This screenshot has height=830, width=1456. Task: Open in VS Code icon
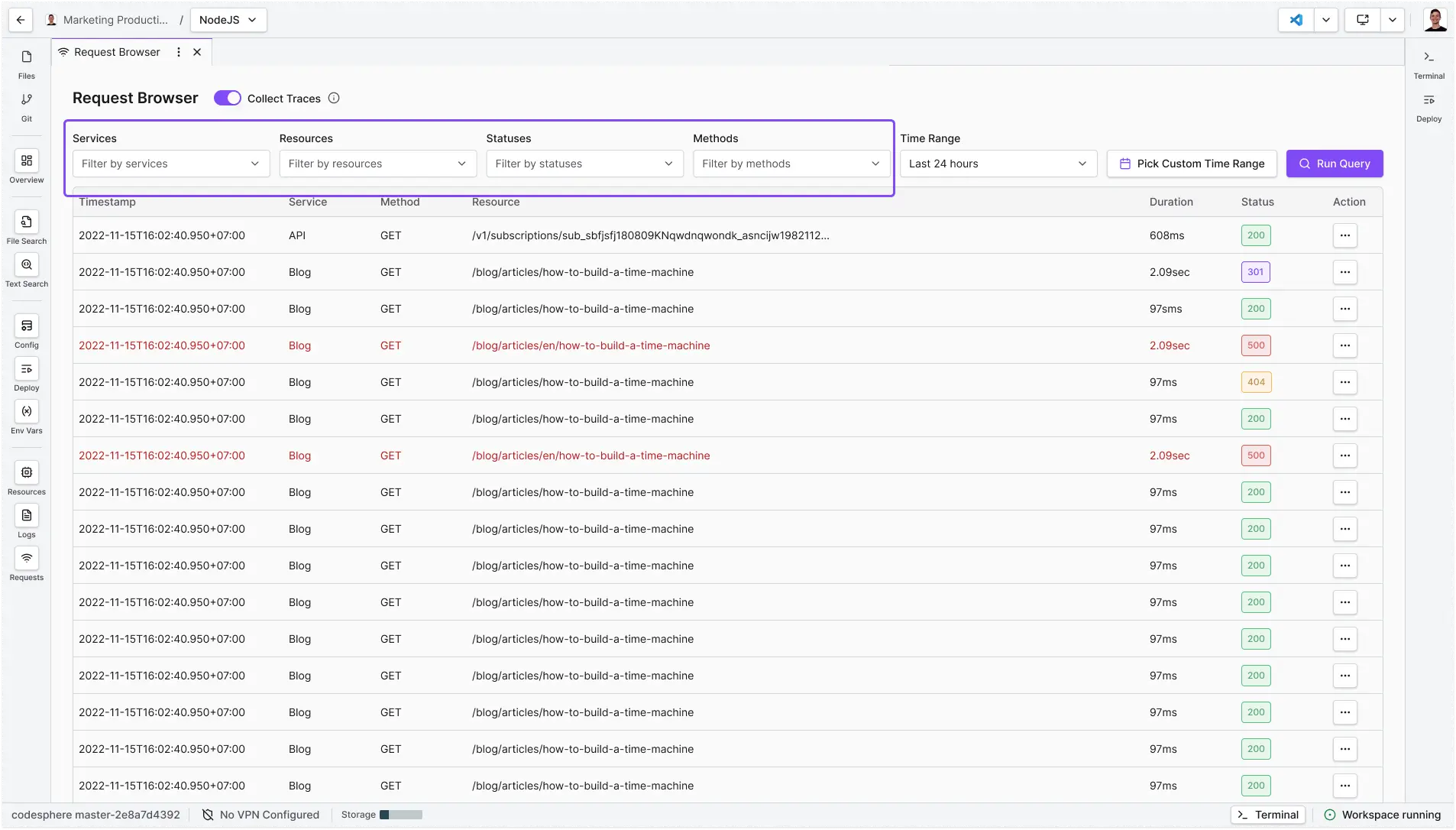point(1296,20)
